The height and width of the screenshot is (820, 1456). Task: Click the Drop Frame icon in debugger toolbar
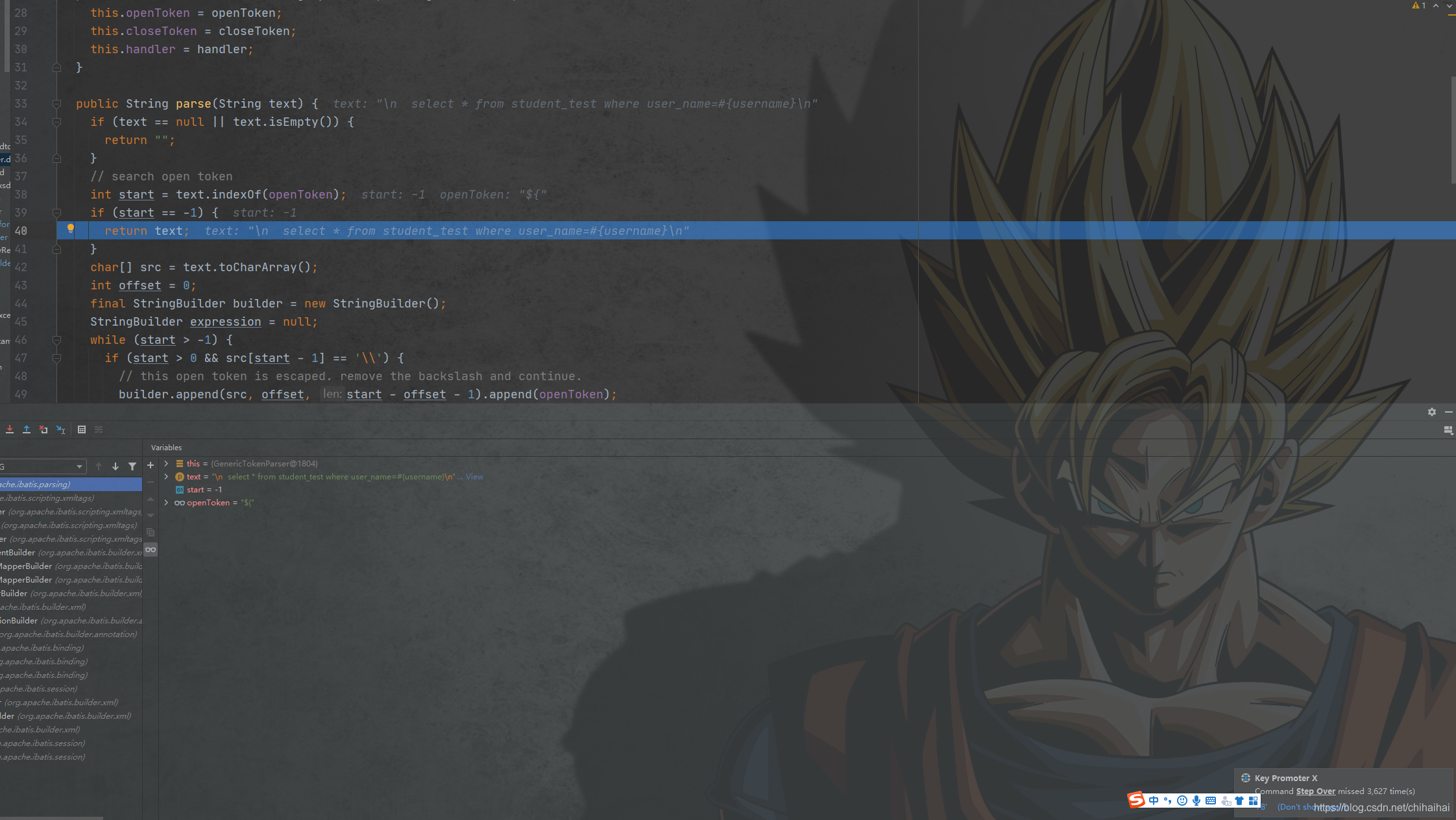tap(43, 429)
